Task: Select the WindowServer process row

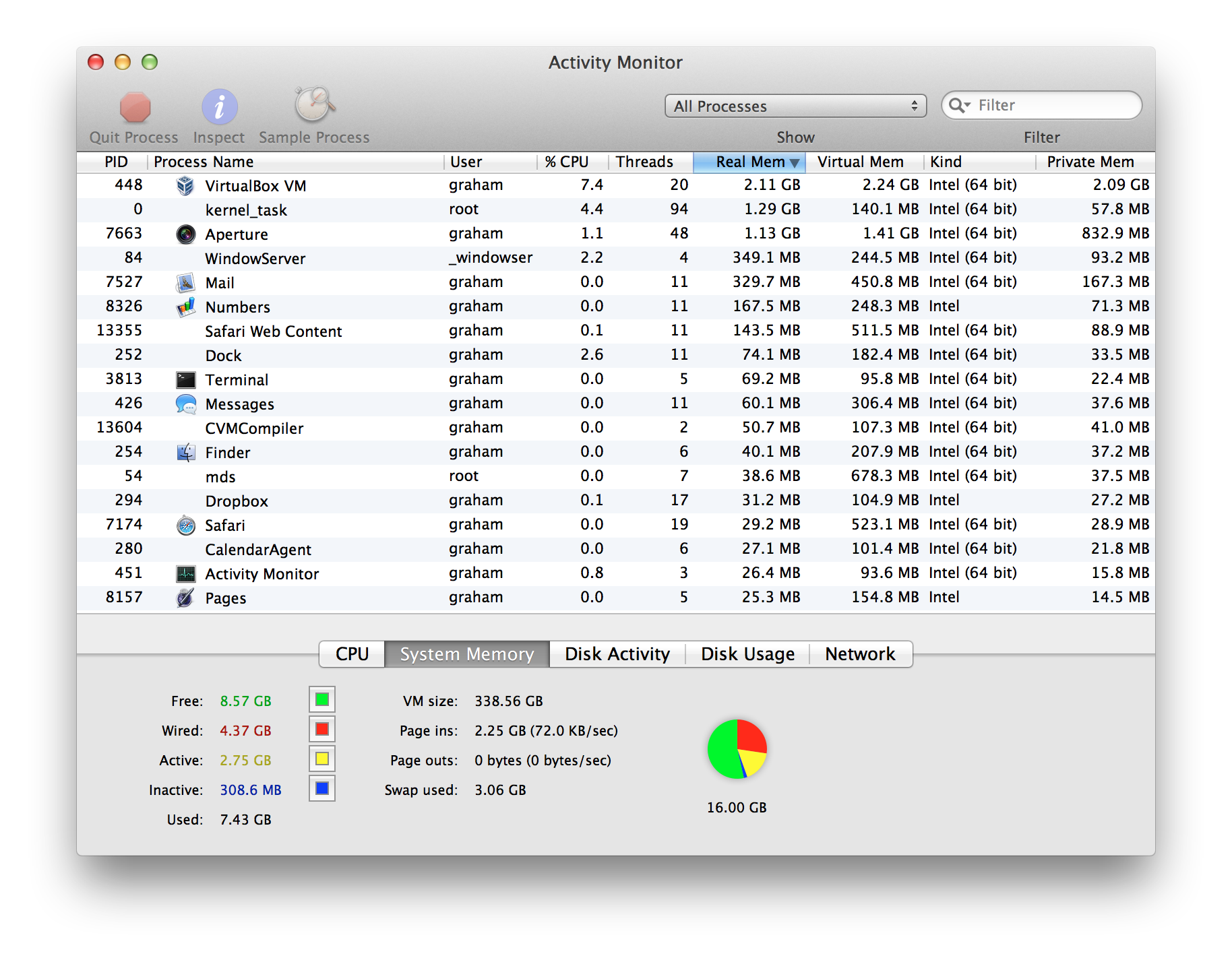Action: pyautogui.click(x=616, y=258)
